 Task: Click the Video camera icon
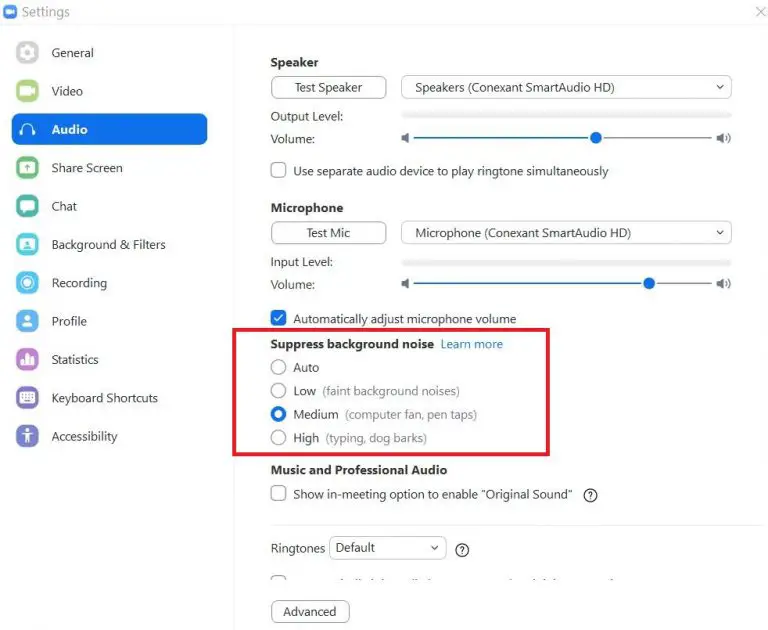click(27, 91)
